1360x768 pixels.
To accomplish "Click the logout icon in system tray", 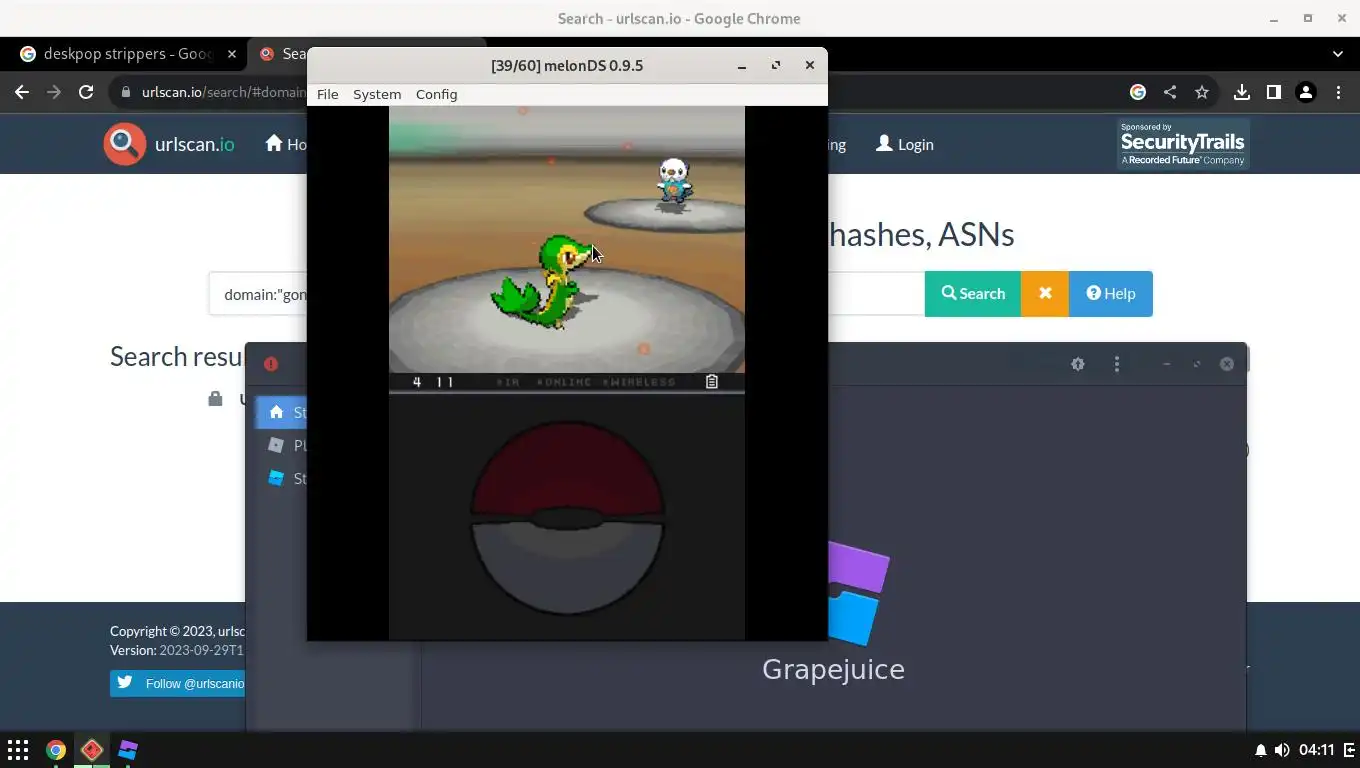I will point(1349,750).
